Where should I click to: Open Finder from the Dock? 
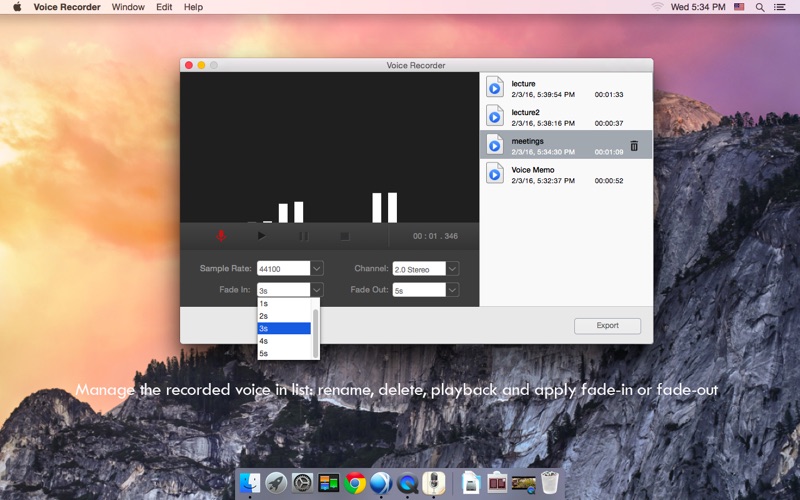point(249,483)
